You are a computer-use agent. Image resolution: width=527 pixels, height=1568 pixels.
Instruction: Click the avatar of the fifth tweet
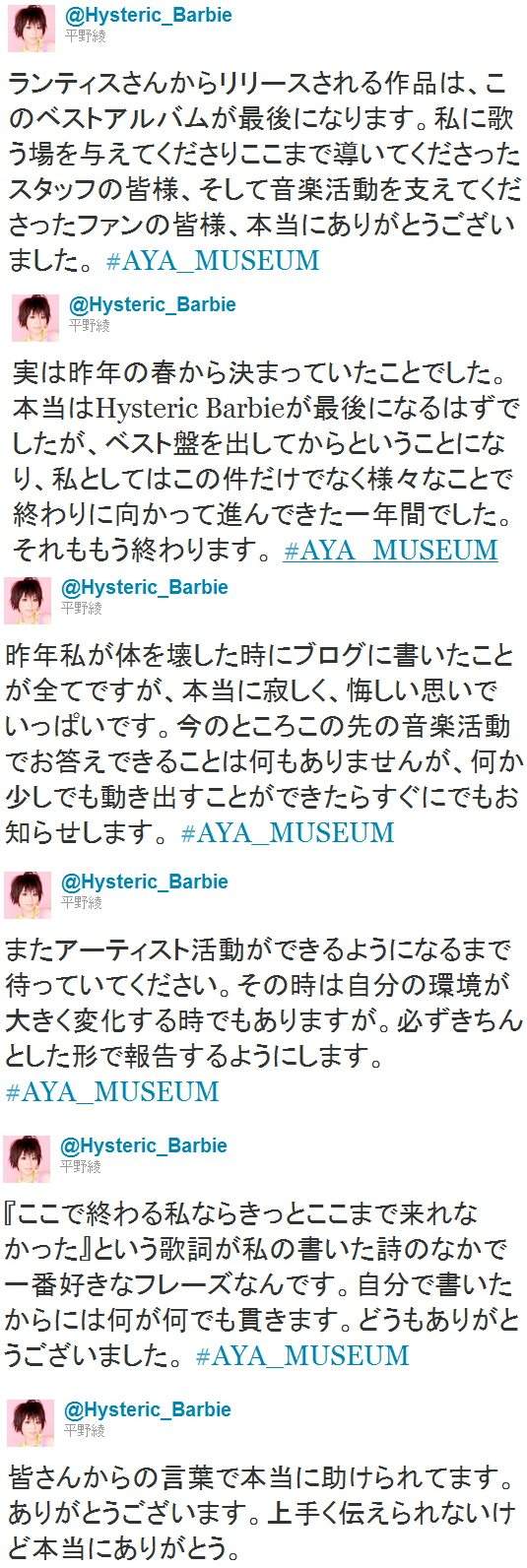point(28,1157)
